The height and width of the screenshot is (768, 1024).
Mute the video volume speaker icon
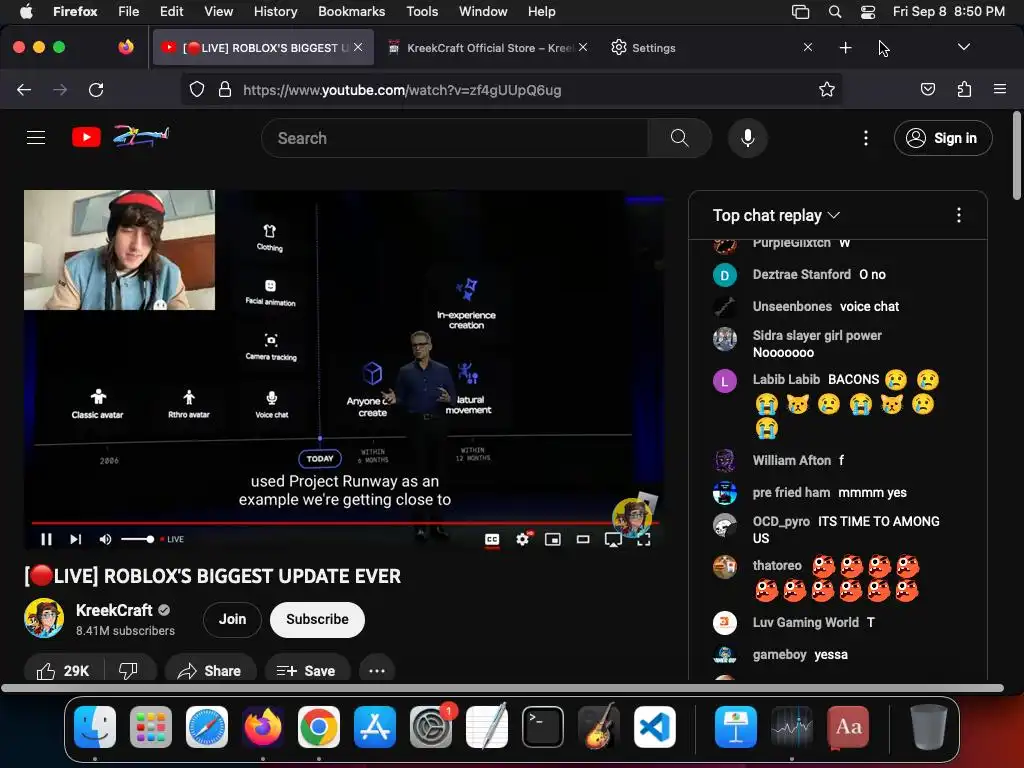tap(105, 539)
